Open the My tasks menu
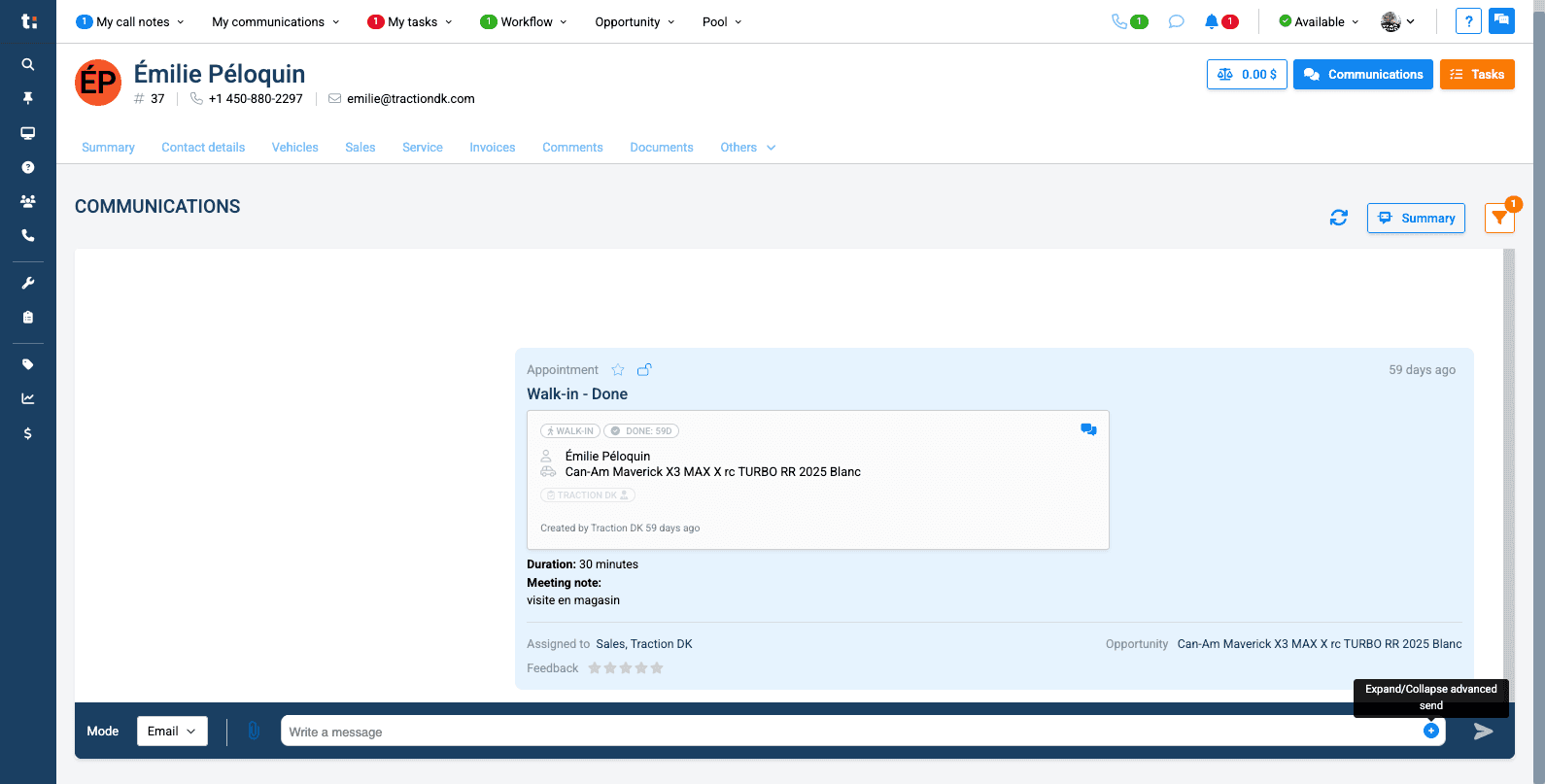Viewport: 1545px width, 784px height. [410, 21]
